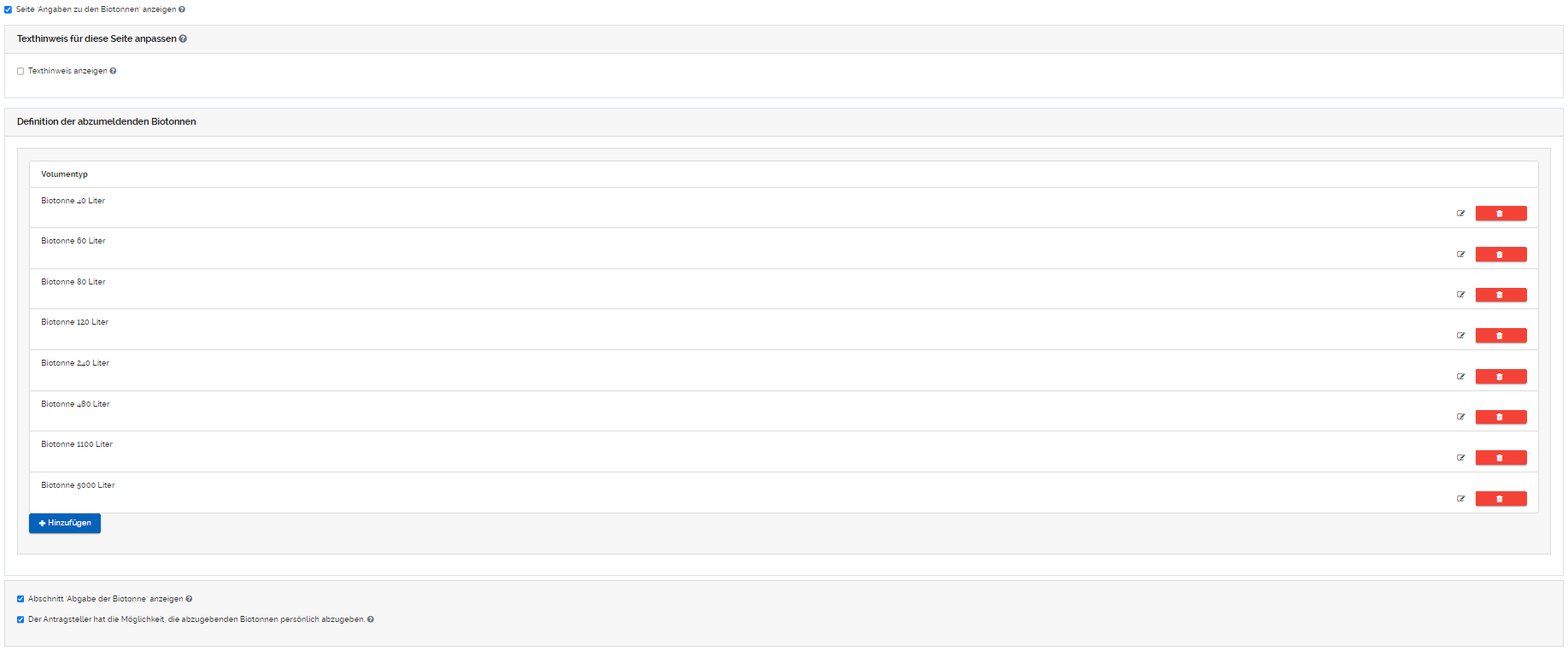The height and width of the screenshot is (651, 1568).
Task: Uncheck 'Seite Angaben zu den Biotonnen anzeigen'
Action: tap(9, 9)
